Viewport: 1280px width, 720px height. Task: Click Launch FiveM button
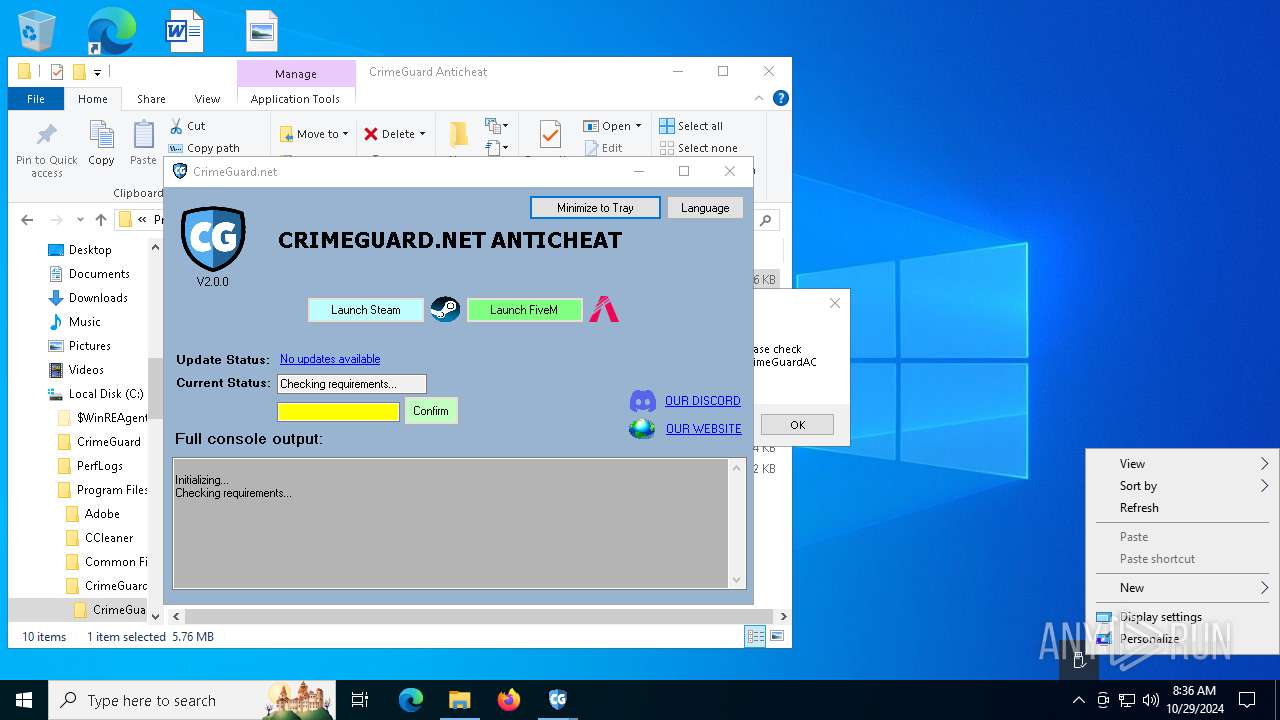[x=525, y=310]
